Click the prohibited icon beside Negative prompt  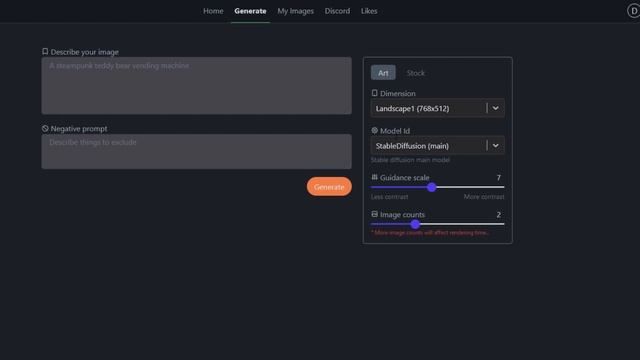[45, 128]
